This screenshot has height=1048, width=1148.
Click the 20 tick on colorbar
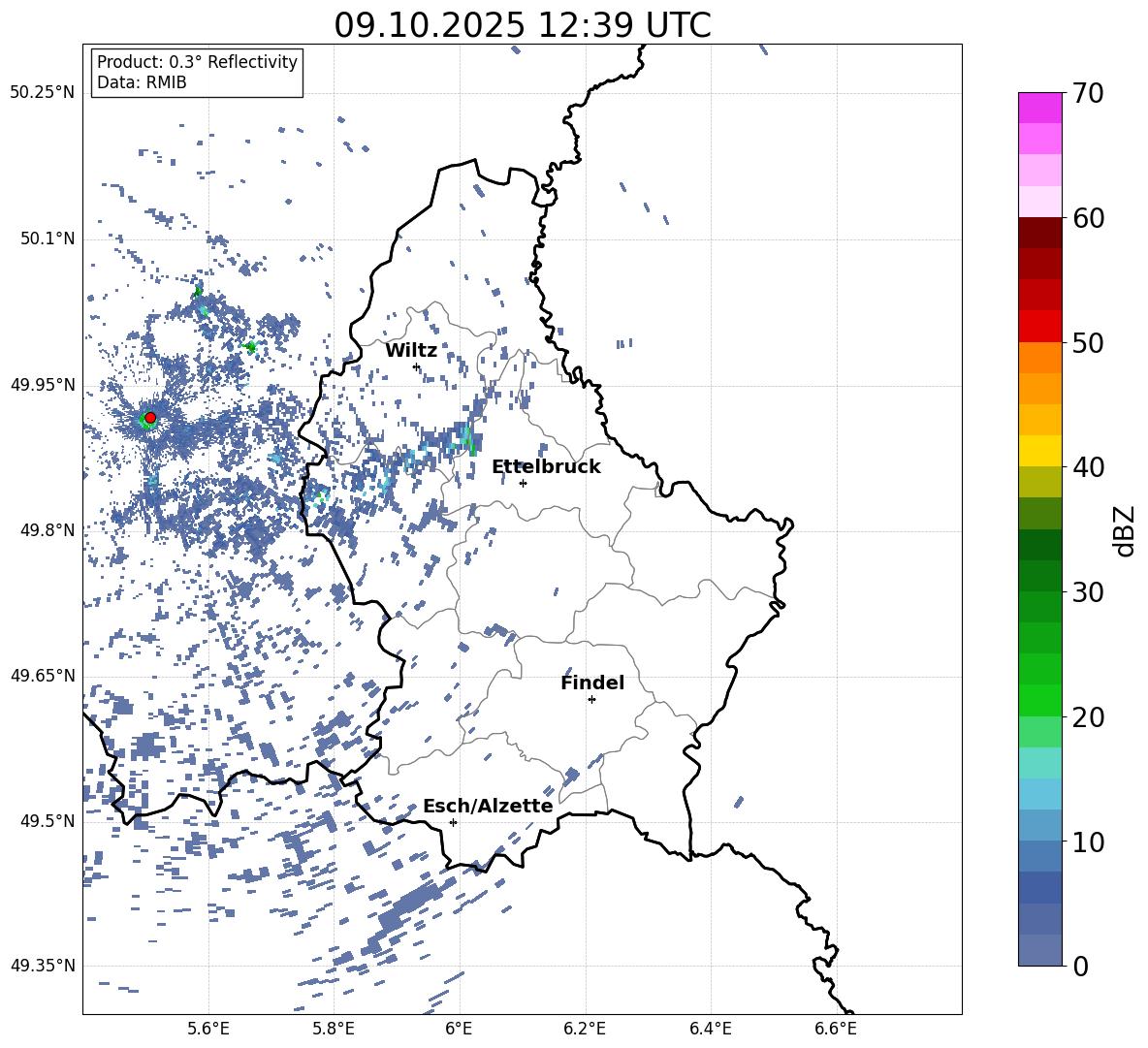point(1088,717)
